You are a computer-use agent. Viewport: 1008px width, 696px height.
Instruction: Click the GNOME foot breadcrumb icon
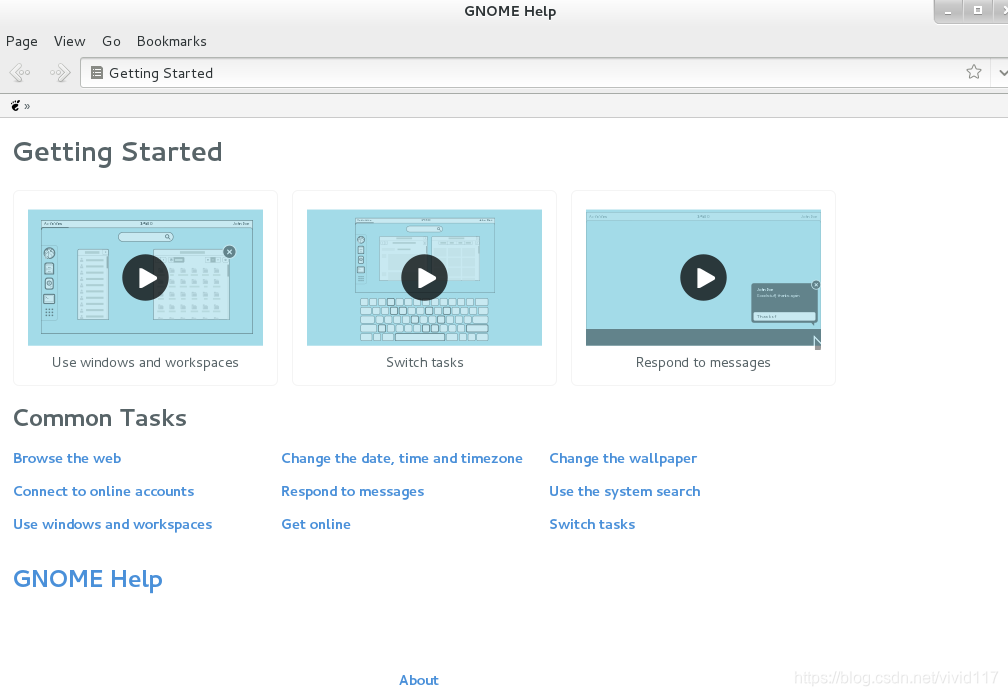point(15,105)
